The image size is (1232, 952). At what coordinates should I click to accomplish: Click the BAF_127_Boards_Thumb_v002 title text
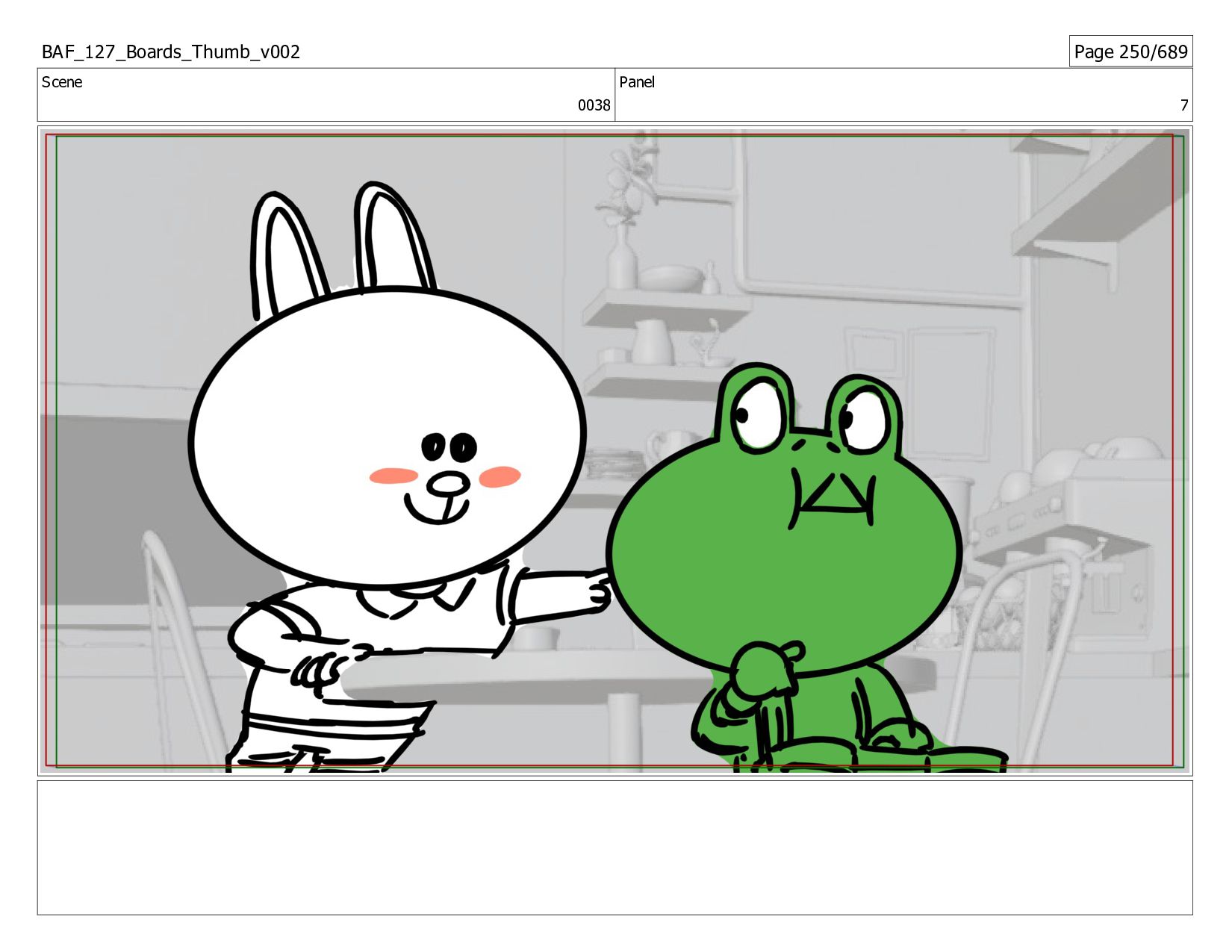tap(171, 52)
